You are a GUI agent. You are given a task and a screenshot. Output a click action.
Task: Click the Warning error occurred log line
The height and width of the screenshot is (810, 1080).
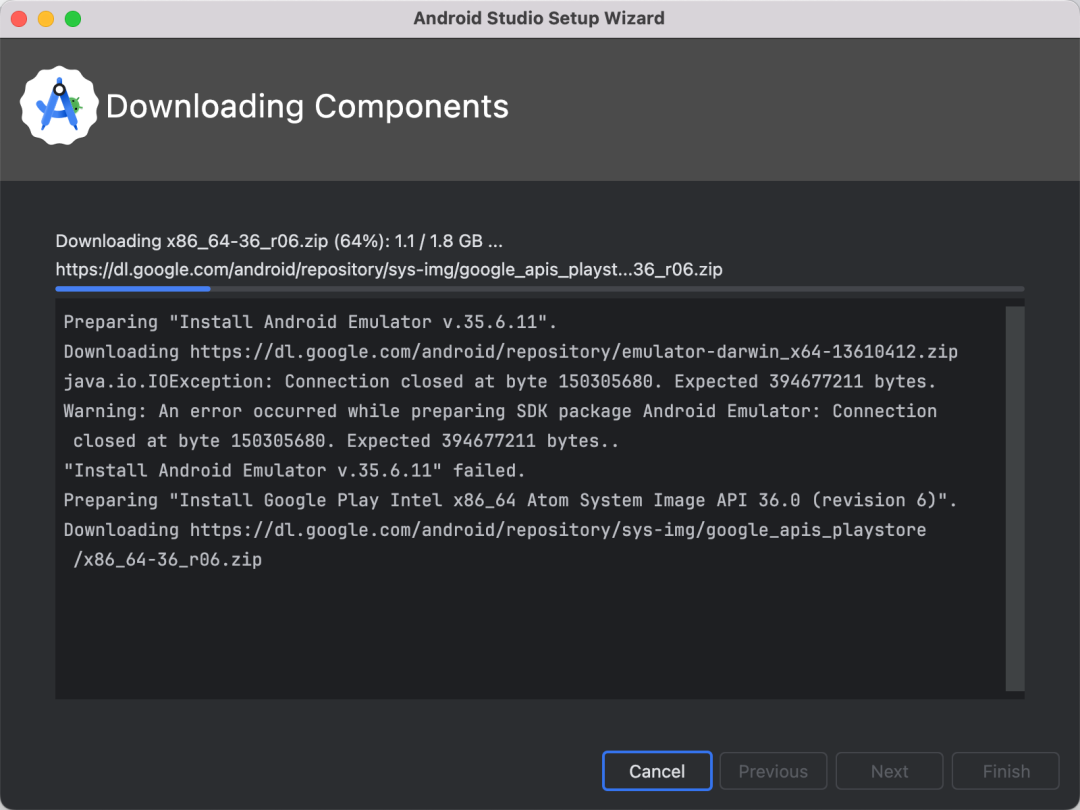pyautogui.click(x=500, y=412)
